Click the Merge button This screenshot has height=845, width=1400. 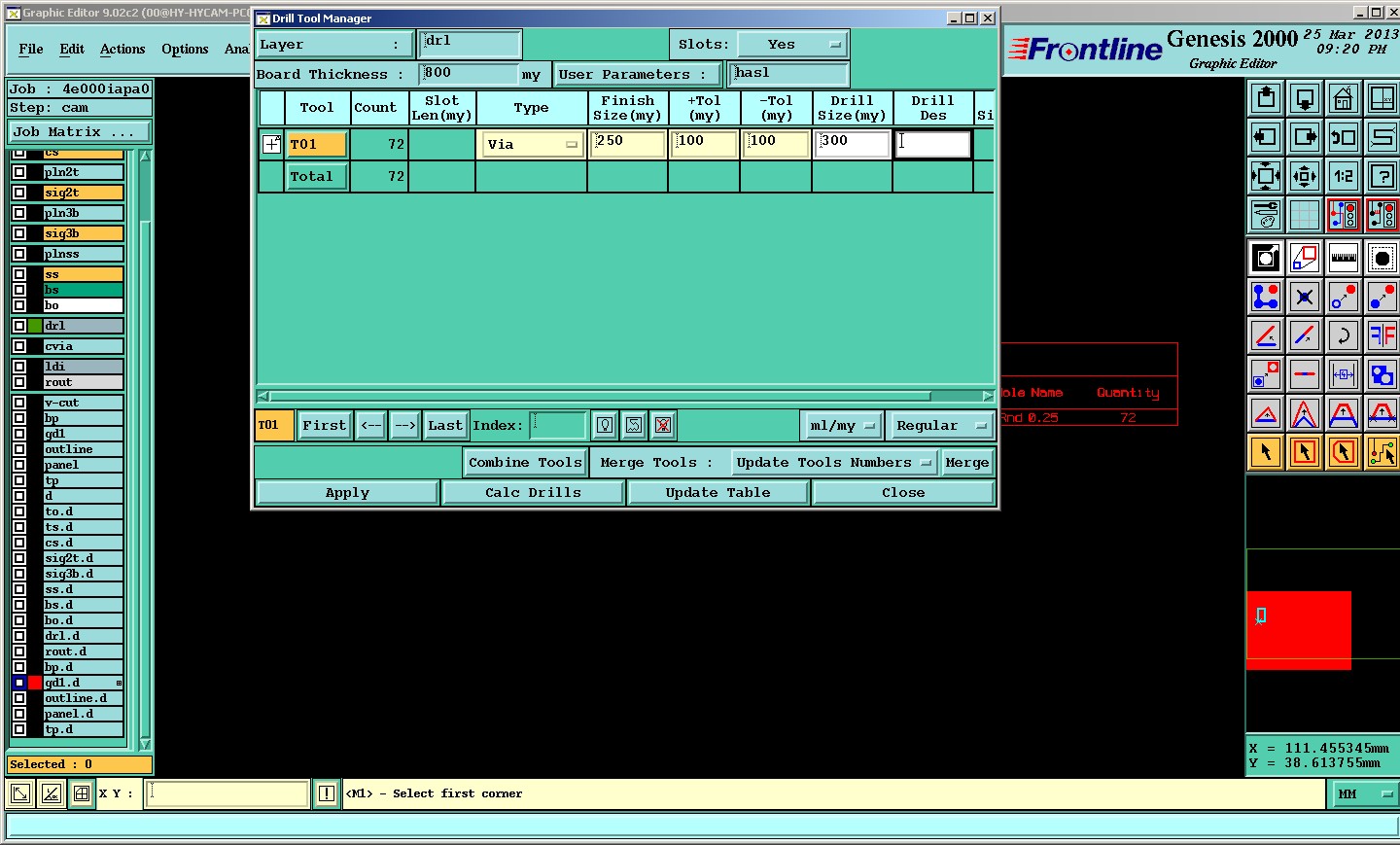coord(967,463)
